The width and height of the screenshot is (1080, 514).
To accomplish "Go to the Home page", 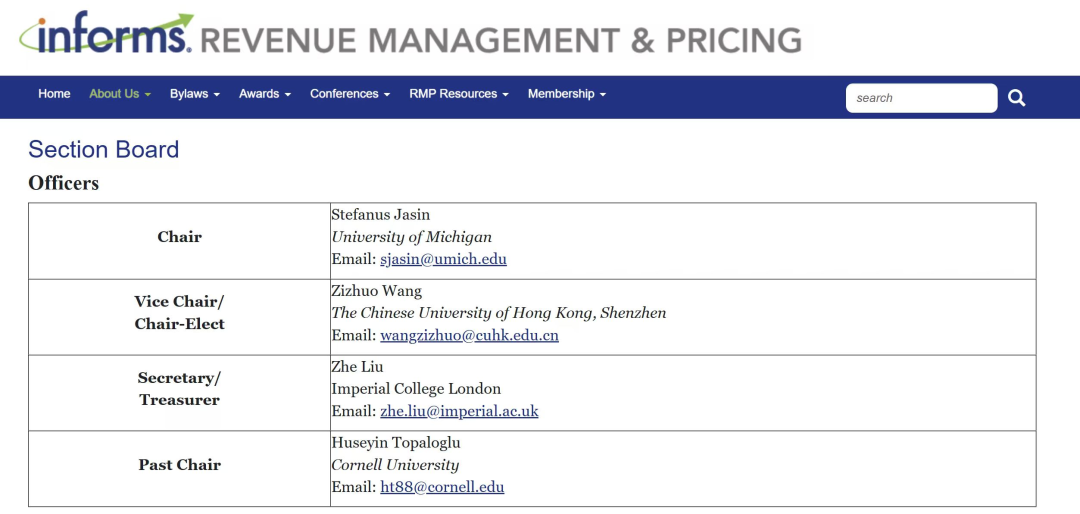I will pyautogui.click(x=54, y=94).
